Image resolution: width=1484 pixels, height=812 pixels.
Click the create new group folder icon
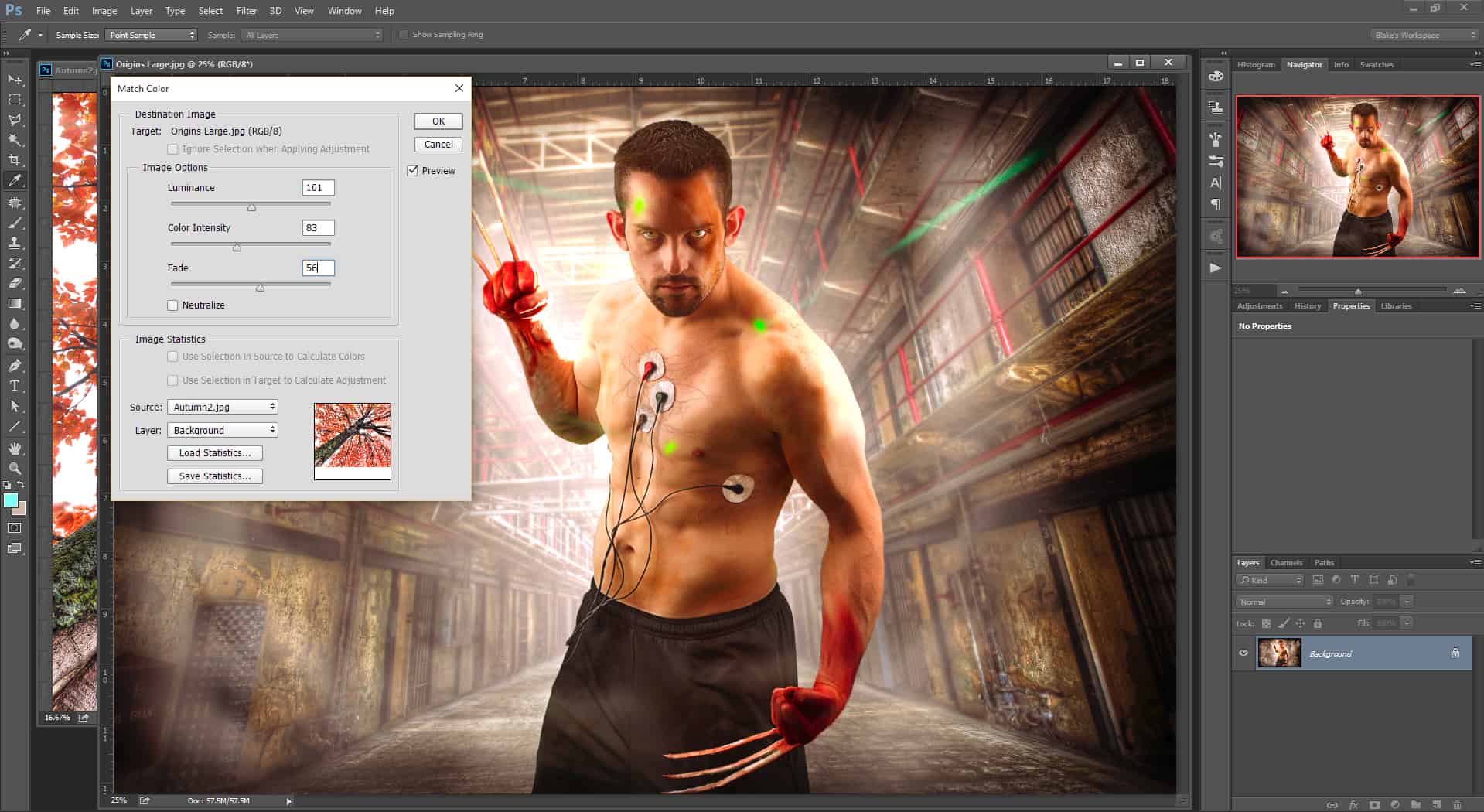point(1416,805)
